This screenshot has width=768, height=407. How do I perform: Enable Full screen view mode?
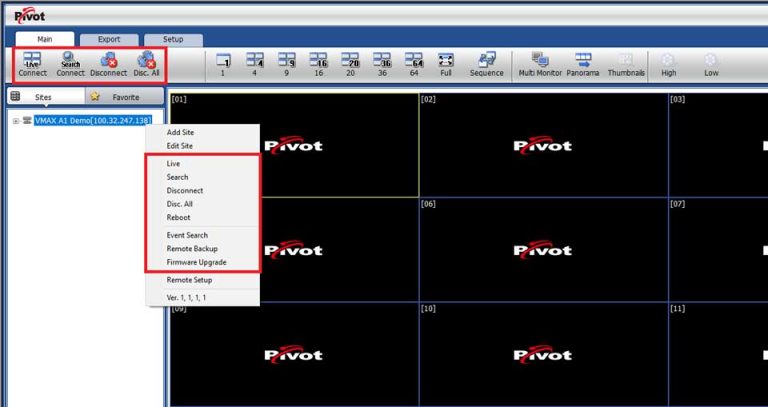[446, 65]
